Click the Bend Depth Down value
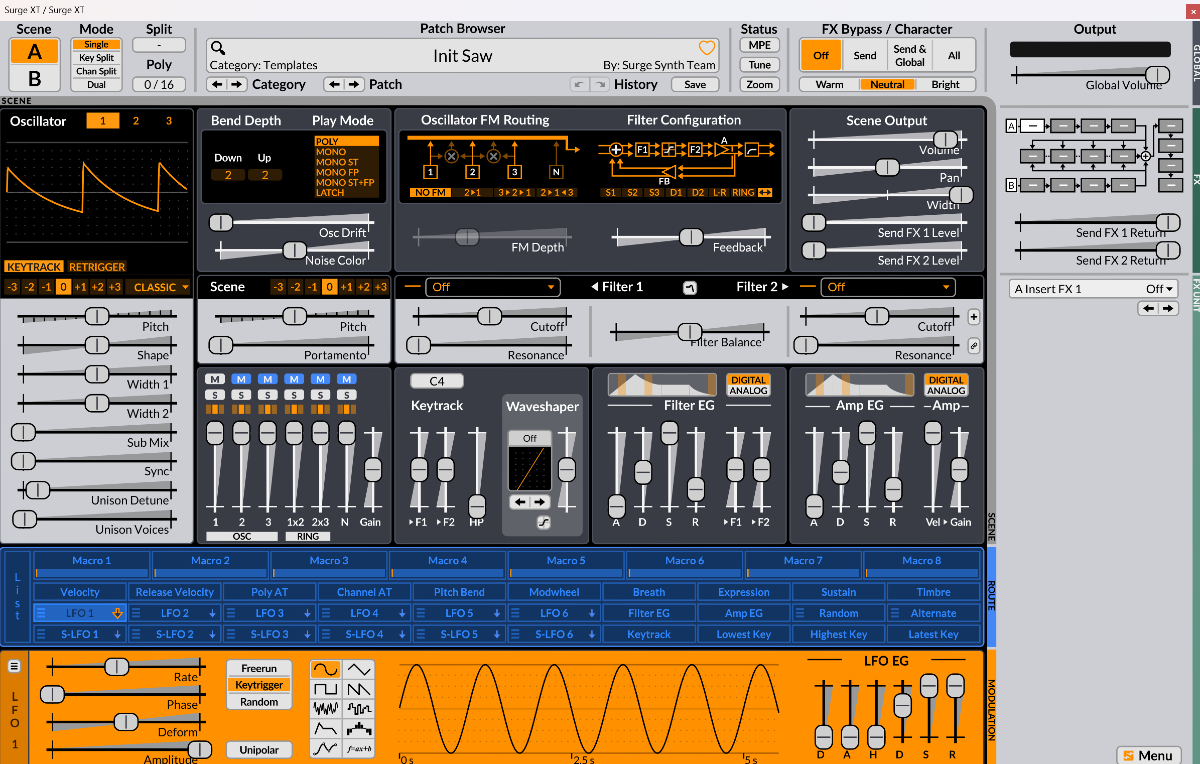Viewport: 1200px width, 764px height. coord(228,175)
